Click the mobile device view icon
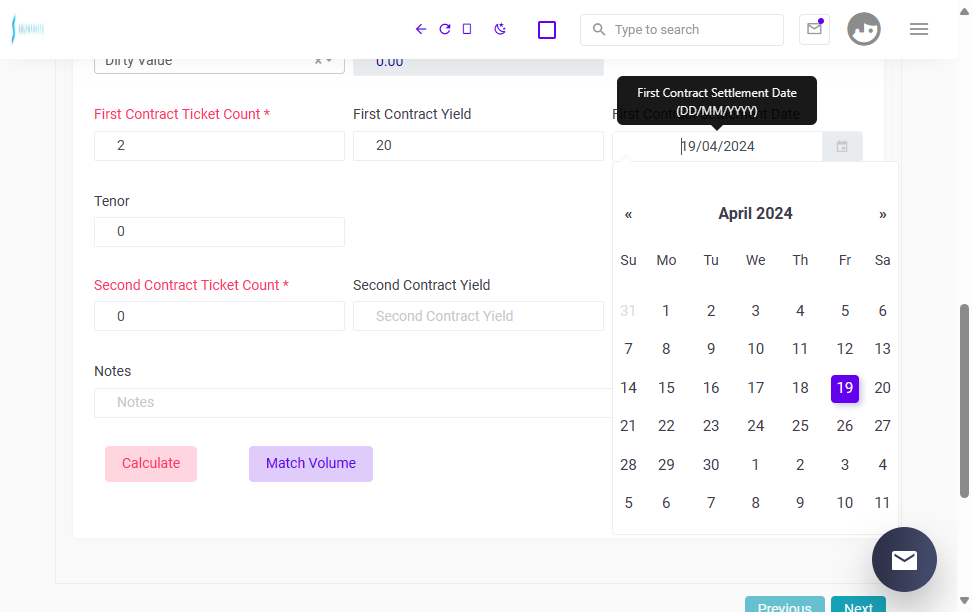This screenshot has width=972, height=612. [467, 29]
